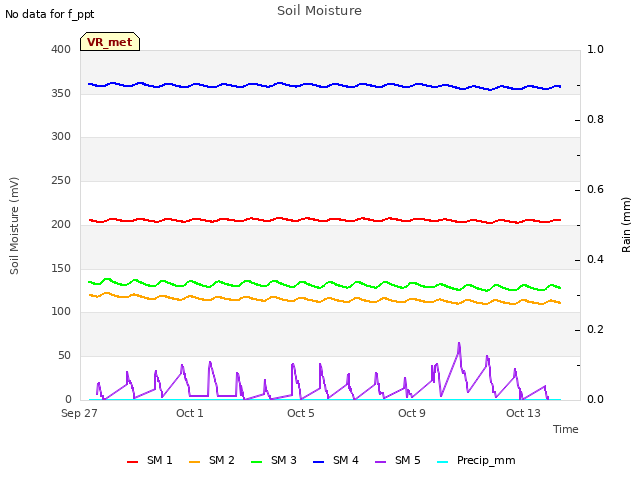Image resolution: width=640 pixels, height=480 pixels.
Task: Click the Oct 13 x-axis tick label
Action: tap(523, 413)
